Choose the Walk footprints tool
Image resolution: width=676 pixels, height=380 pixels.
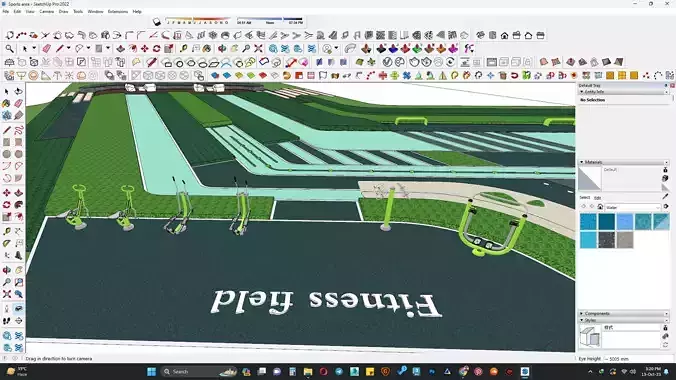click(x=6, y=321)
